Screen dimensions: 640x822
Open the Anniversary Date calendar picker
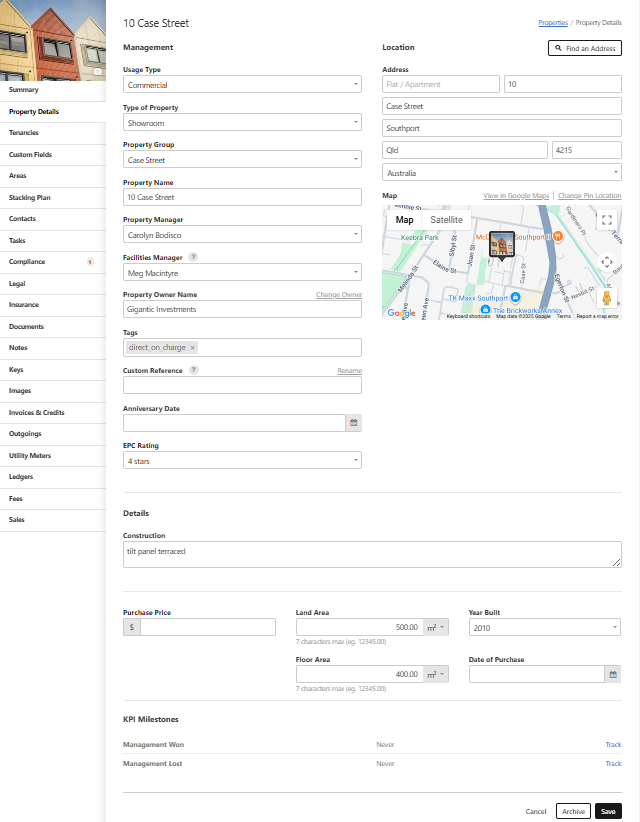tap(353, 423)
